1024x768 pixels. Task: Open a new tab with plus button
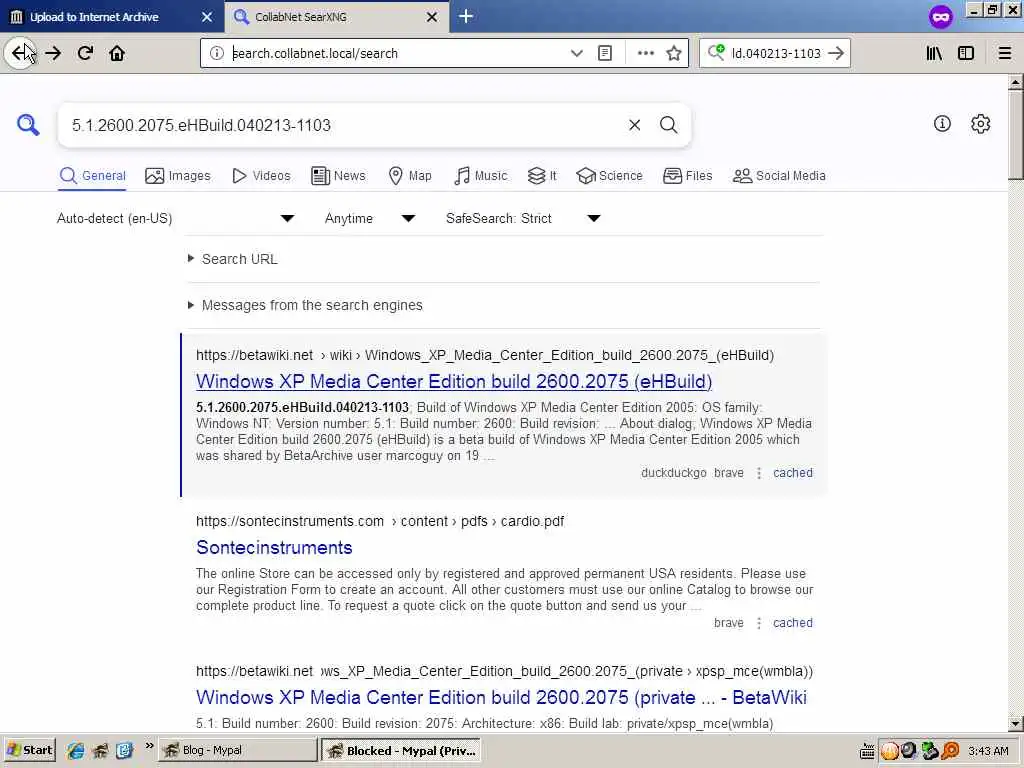click(x=466, y=16)
